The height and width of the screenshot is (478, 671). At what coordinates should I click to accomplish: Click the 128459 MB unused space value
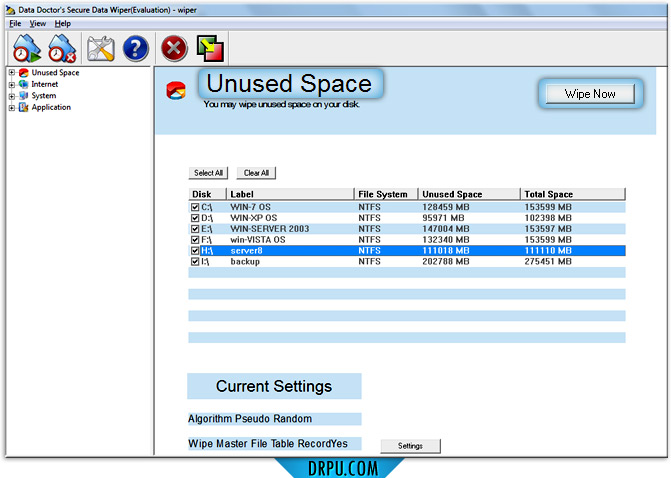446,207
